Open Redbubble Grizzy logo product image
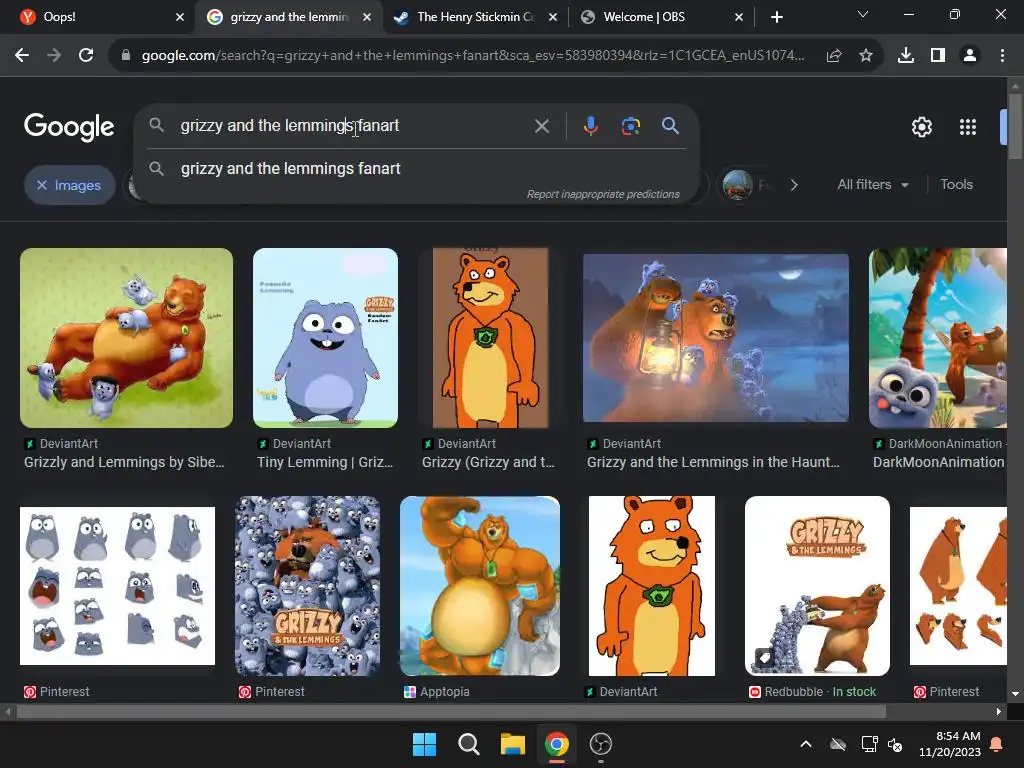The image size is (1024, 768). (x=817, y=586)
